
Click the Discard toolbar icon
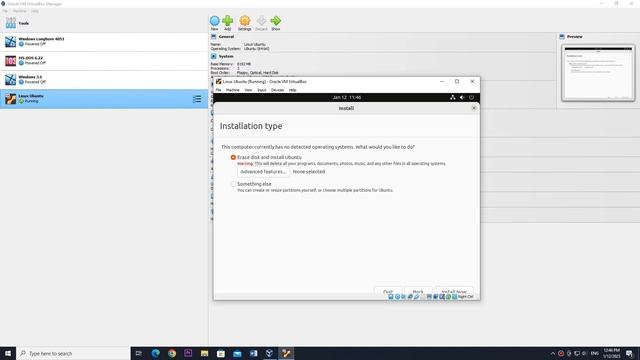coord(261,21)
